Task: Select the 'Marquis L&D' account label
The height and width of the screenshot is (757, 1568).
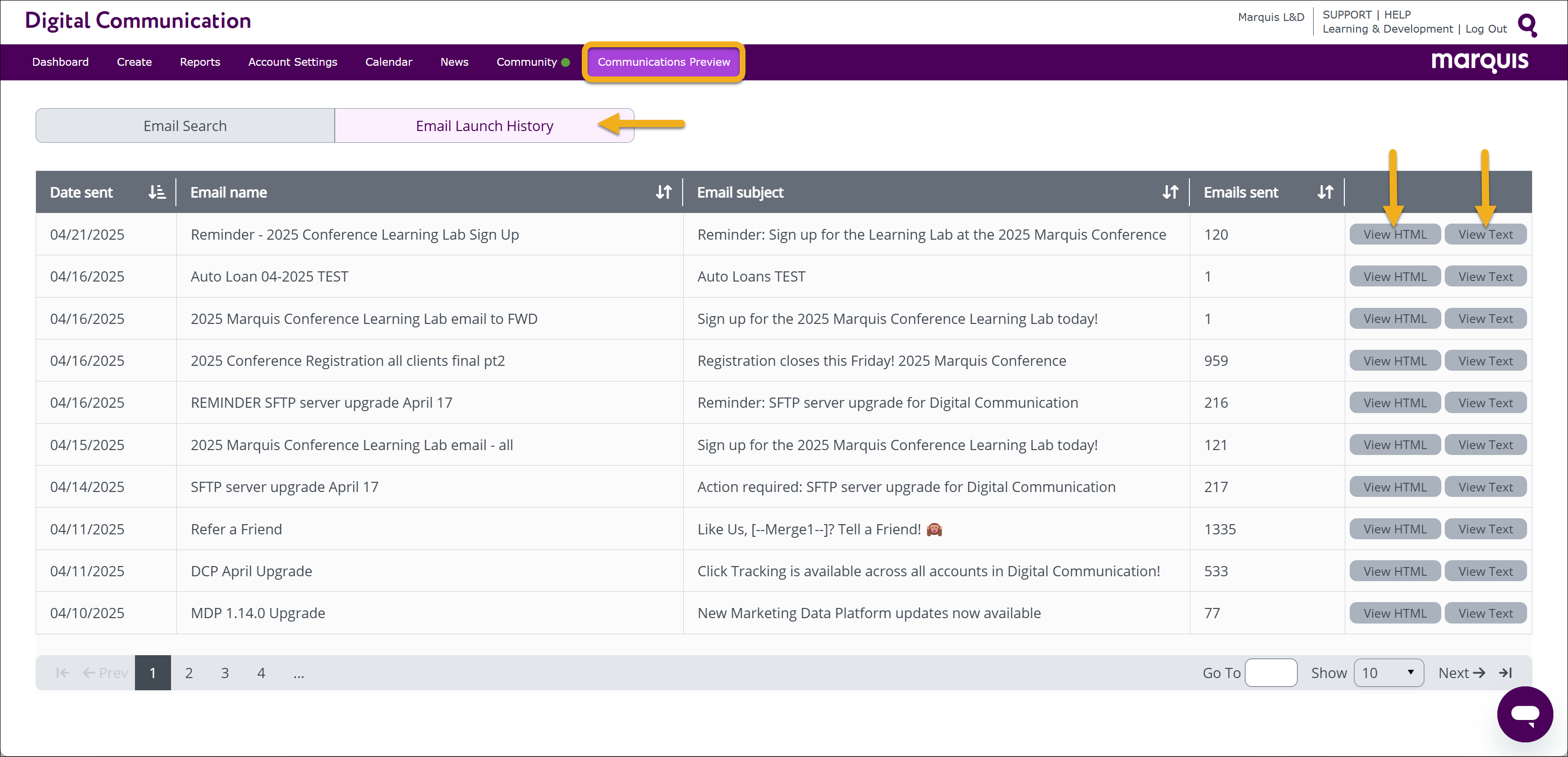Action: (x=1271, y=17)
